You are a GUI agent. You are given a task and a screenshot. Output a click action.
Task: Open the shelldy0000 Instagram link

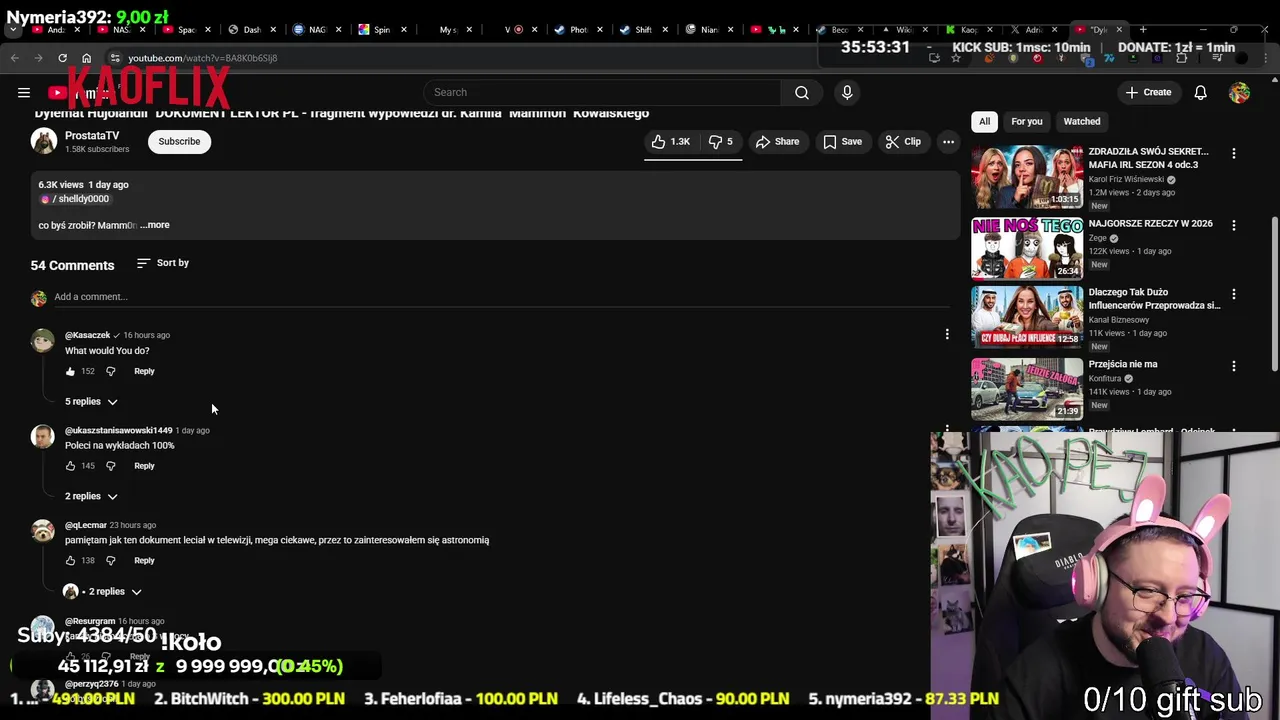[76, 199]
